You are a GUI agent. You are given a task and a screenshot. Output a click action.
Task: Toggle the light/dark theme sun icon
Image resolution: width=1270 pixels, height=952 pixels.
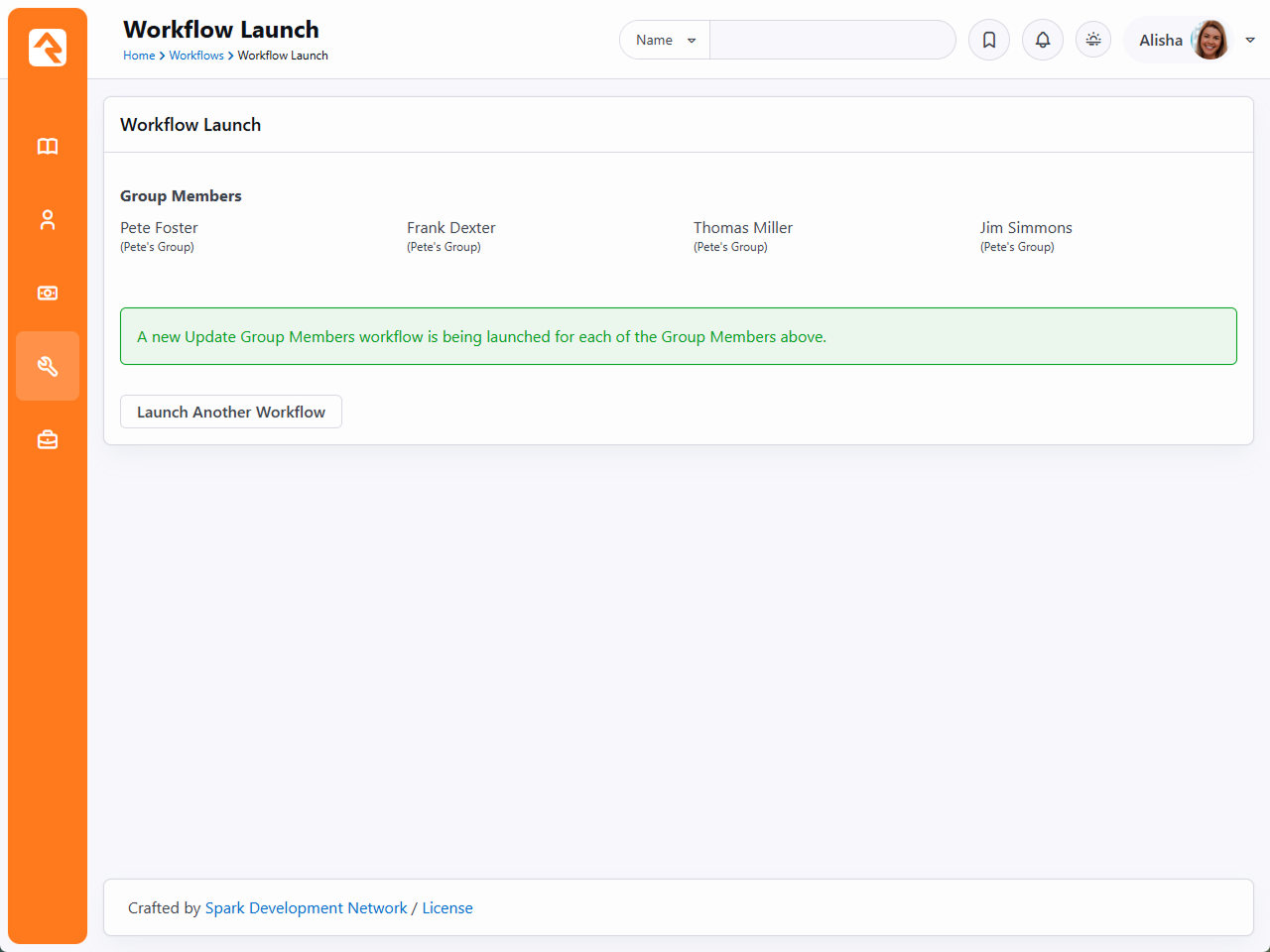1093,41
